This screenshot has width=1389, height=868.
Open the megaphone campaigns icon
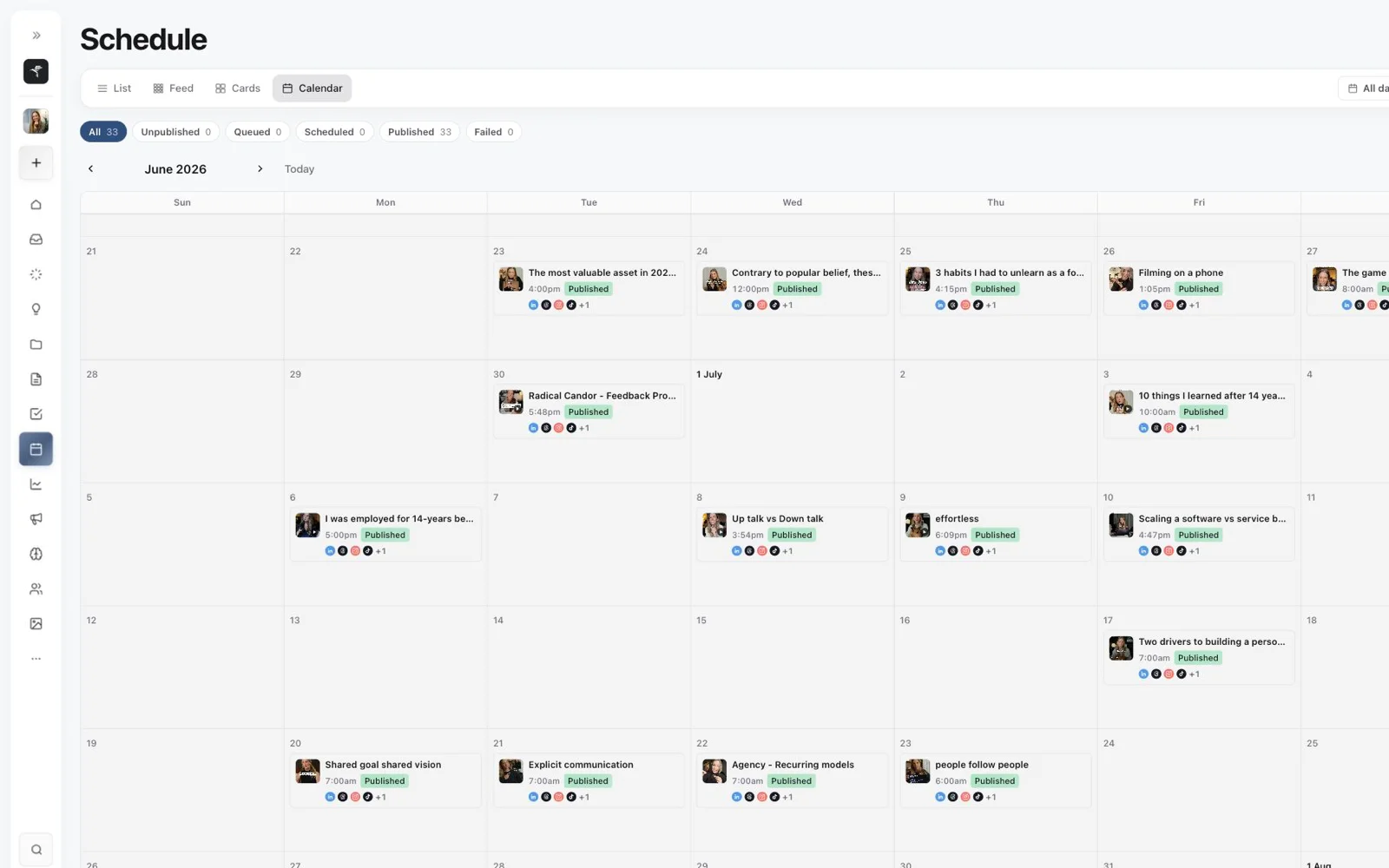click(x=36, y=519)
